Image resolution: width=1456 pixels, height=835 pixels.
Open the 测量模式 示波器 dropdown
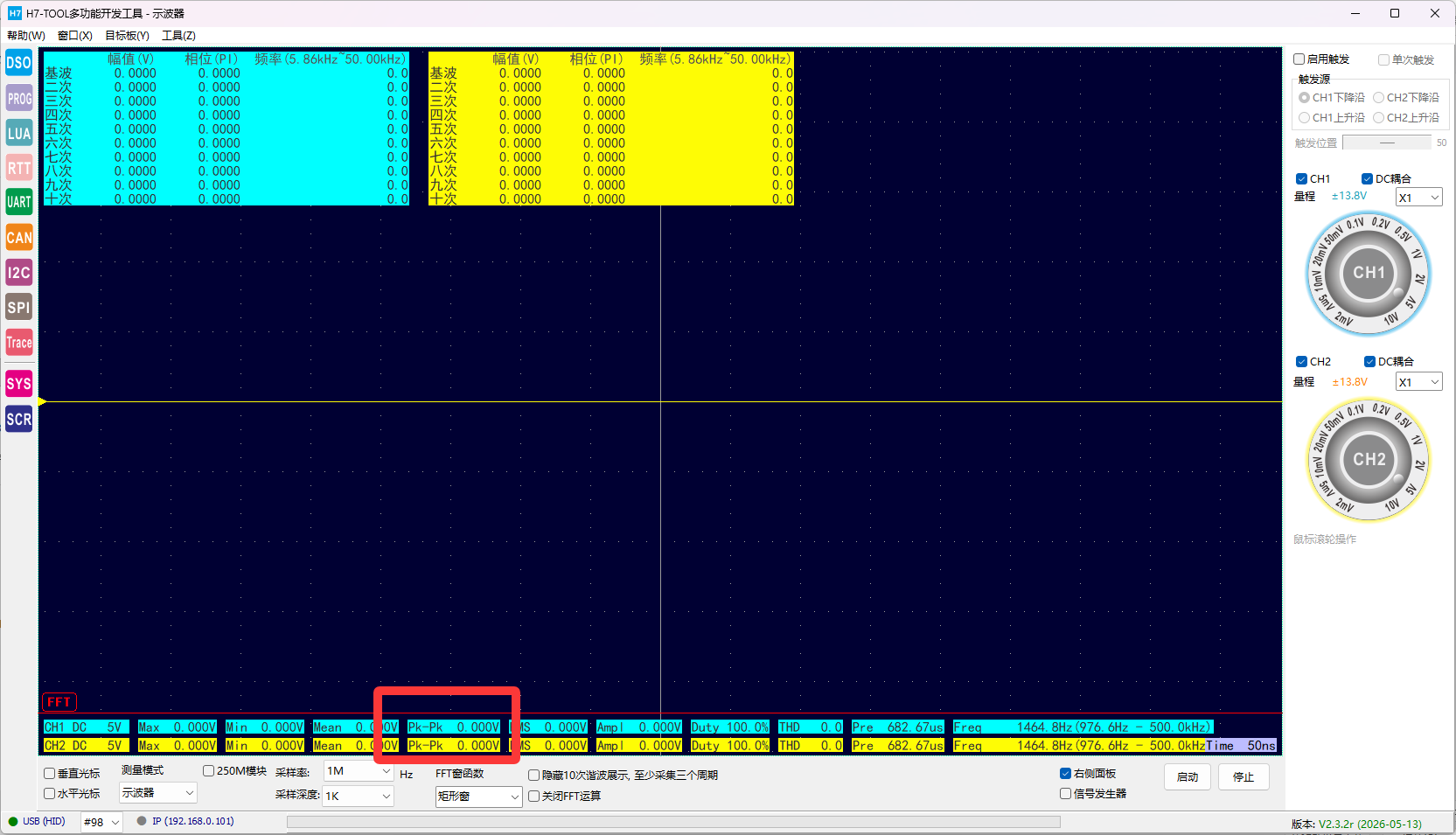(157, 792)
